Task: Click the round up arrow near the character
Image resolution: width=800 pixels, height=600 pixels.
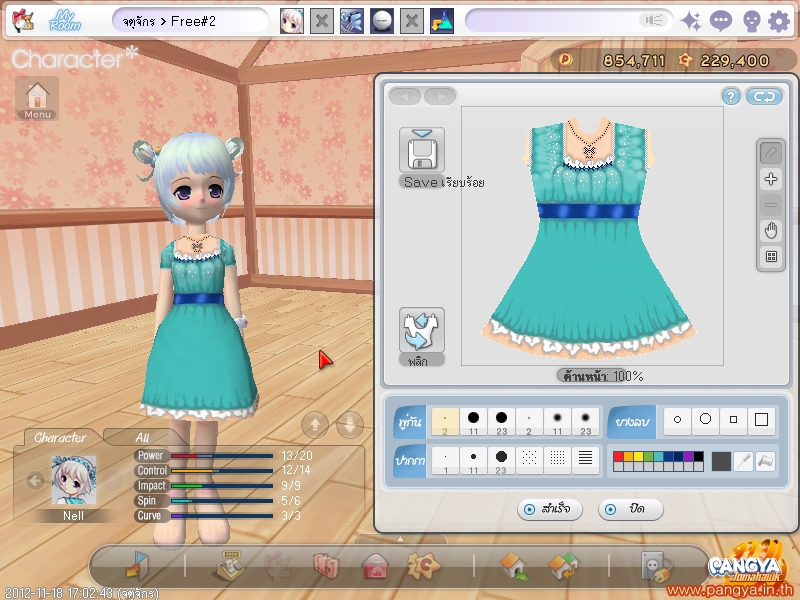Action: (x=315, y=424)
